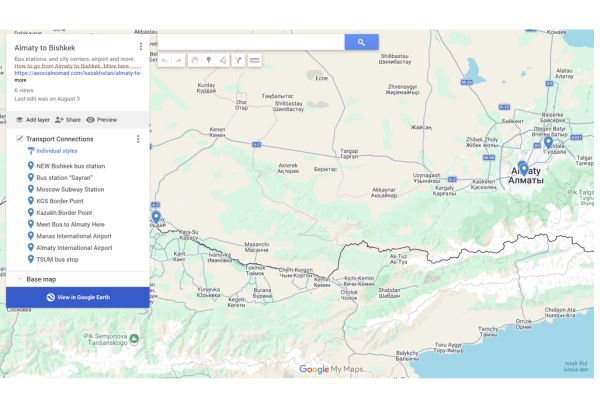Screen dimensions: 600x400
Task: Click the pin icon beside Kazakh Border Point
Action: (x=31, y=212)
